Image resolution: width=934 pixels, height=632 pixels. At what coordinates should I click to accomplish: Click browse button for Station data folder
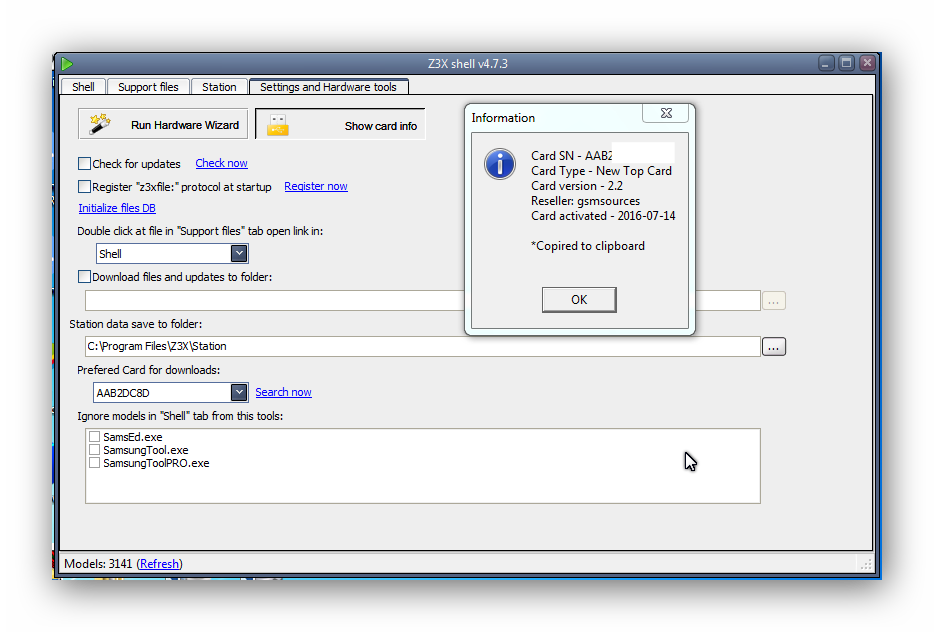coord(774,347)
